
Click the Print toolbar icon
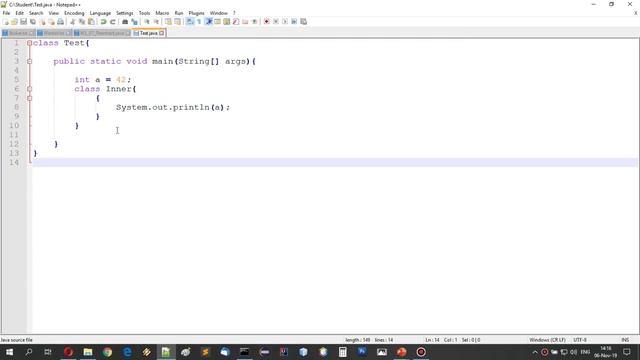60,22
